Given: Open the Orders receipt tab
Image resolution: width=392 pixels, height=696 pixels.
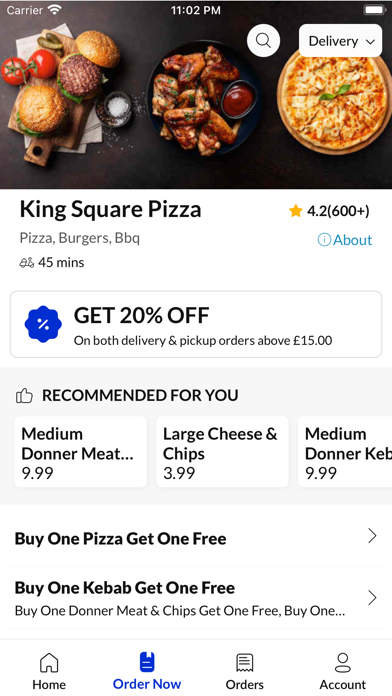Looking at the screenshot, I should (x=245, y=670).
